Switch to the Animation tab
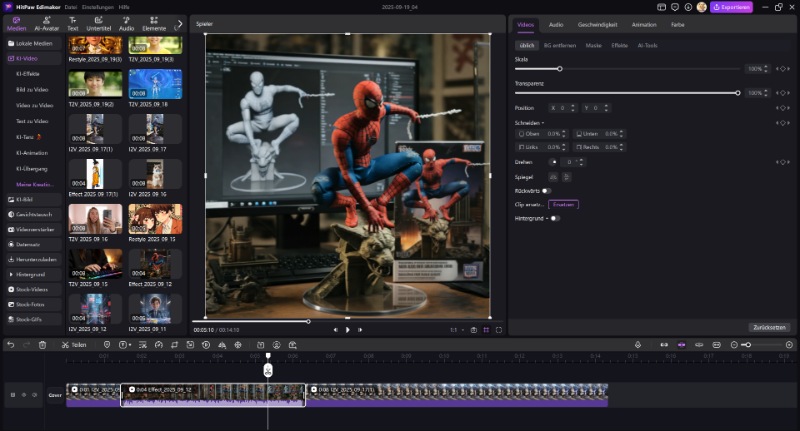The height and width of the screenshot is (431, 800). coord(644,24)
